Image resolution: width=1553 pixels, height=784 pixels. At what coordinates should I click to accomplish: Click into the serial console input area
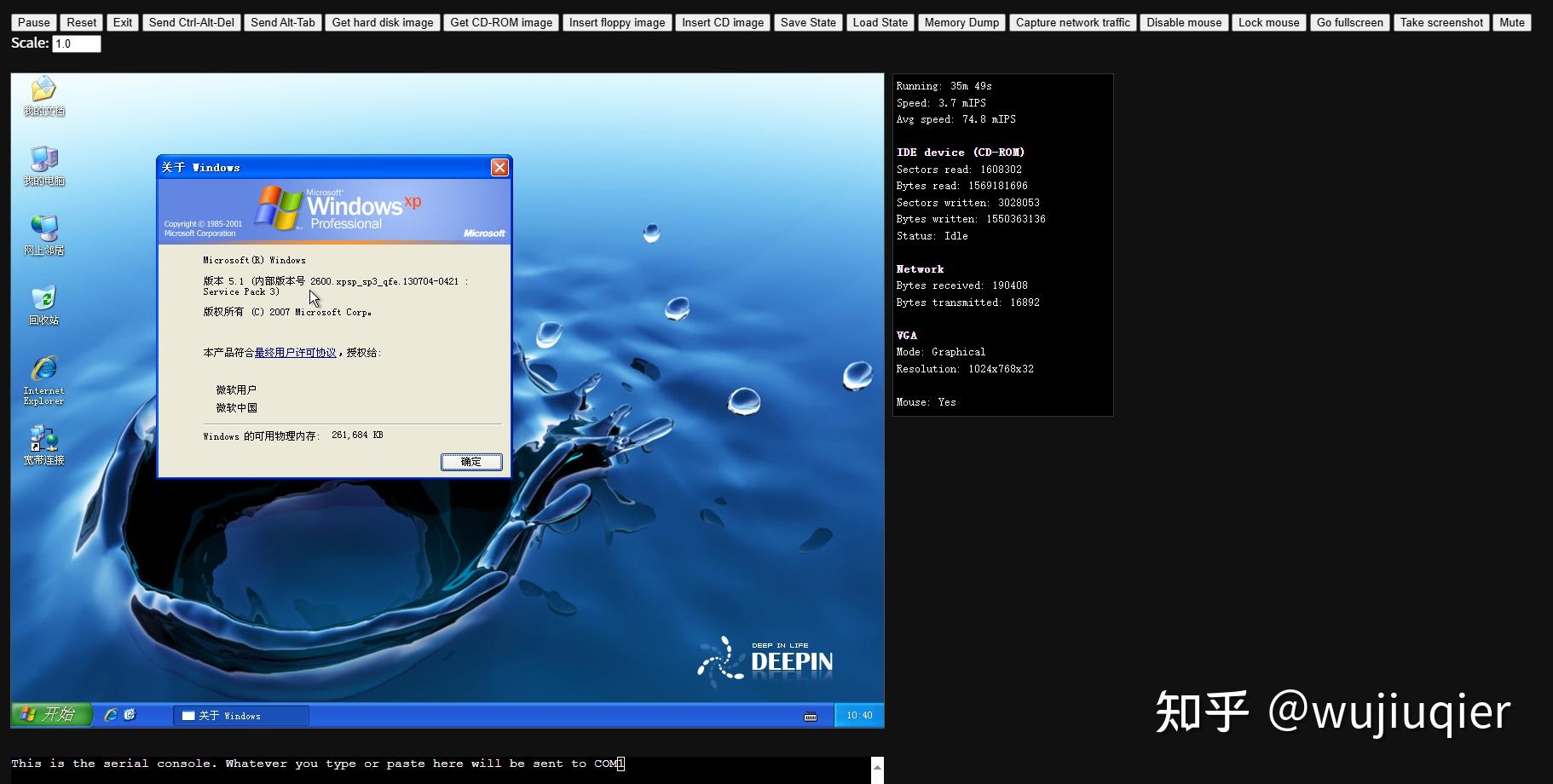point(426,764)
